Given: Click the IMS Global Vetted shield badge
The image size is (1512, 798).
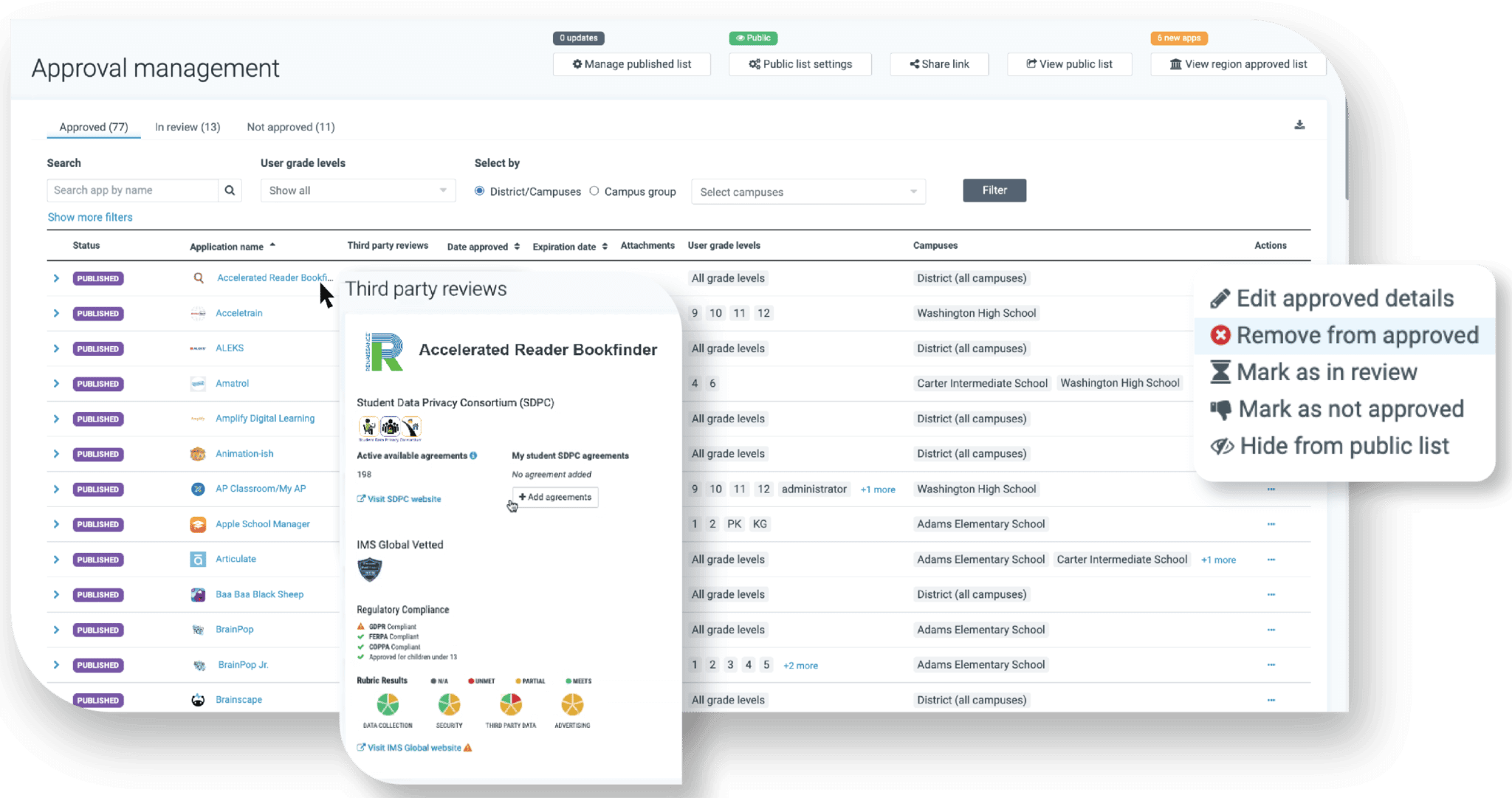Looking at the screenshot, I should click(369, 570).
